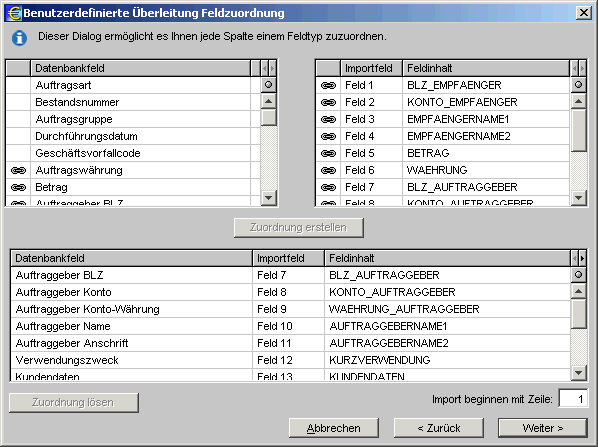The image size is (598, 447).
Task: Click the Weiter > button
Action: (543, 428)
